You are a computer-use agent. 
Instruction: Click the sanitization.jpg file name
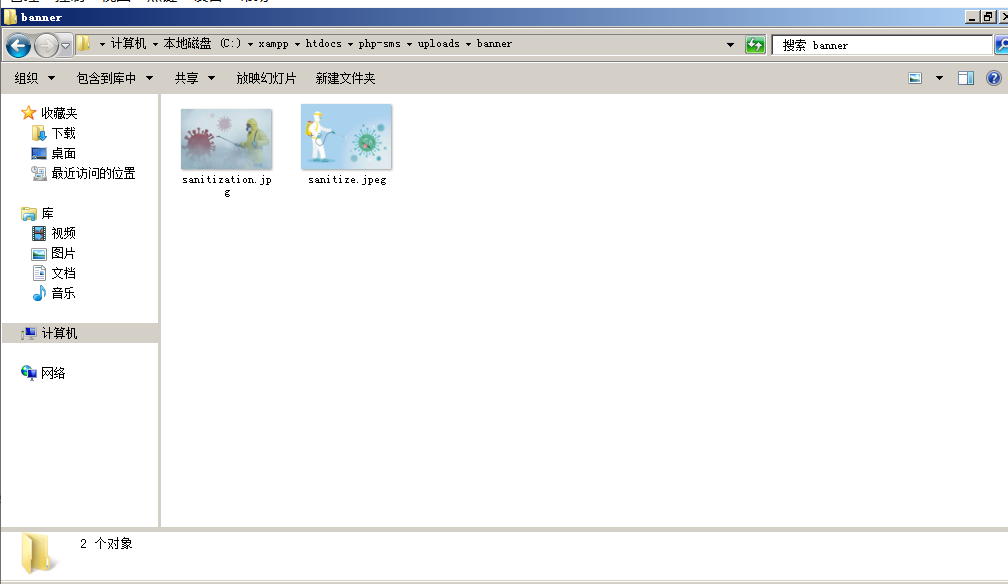coord(227,185)
